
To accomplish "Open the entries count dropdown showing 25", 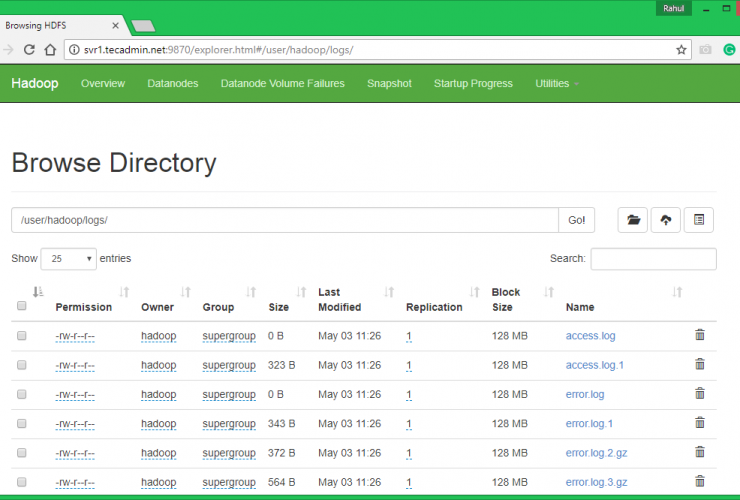I will pos(68,259).
